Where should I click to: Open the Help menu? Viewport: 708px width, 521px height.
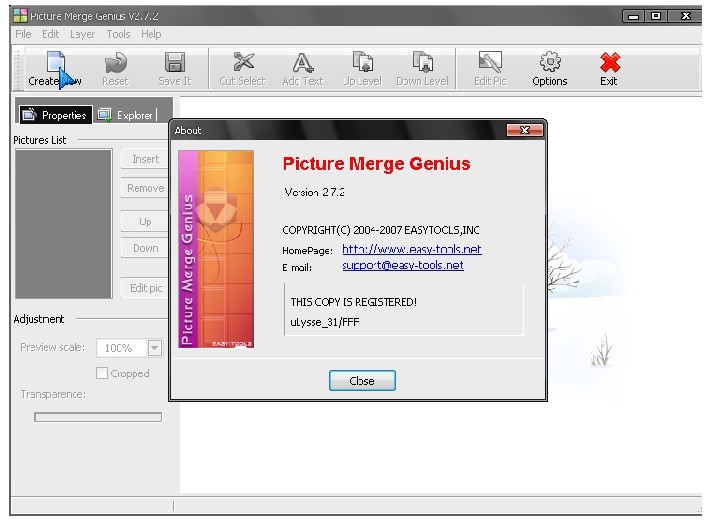click(151, 34)
